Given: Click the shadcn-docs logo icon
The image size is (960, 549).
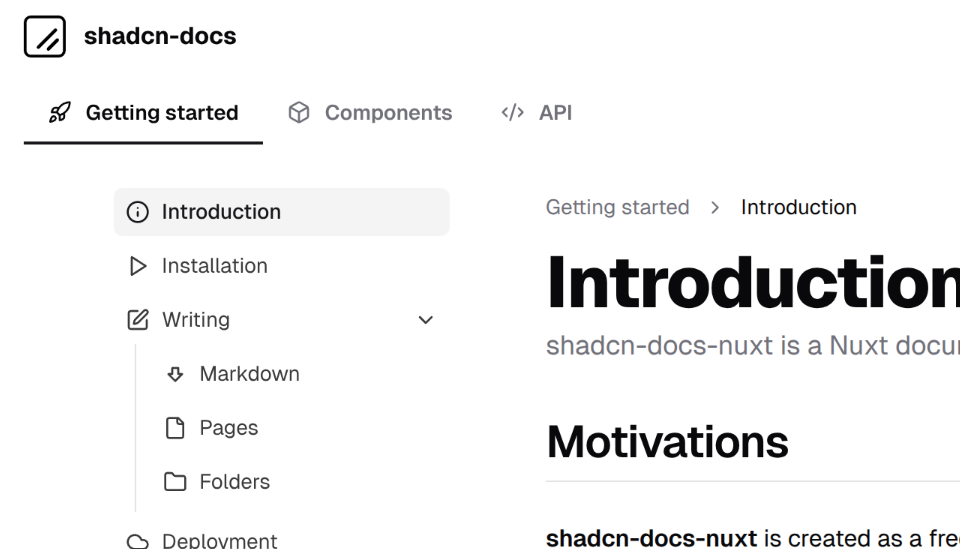Looking at the screenshot, I should (x=44, y=37).
